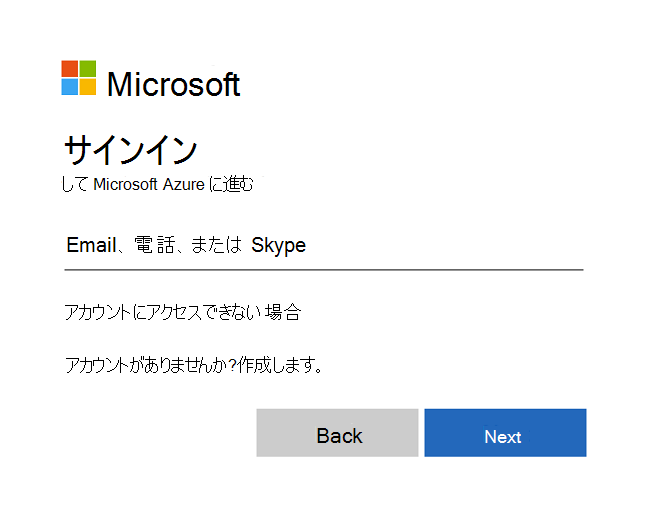Click the word Skype in the placeholder
This screenshot has height=517, width=645.
[278, 245]
